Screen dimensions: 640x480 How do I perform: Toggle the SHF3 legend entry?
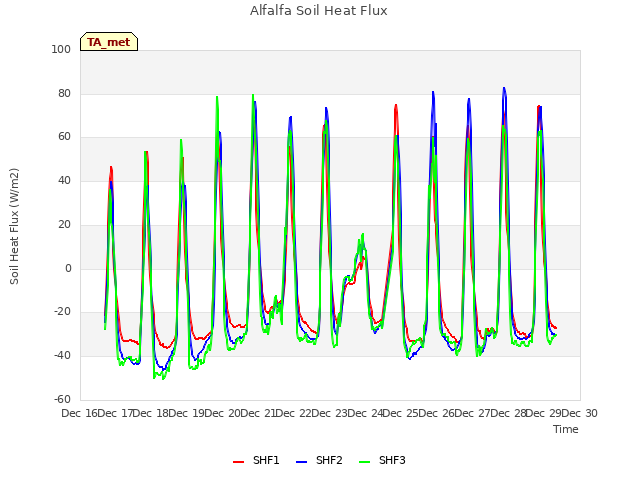click(382, 461)
